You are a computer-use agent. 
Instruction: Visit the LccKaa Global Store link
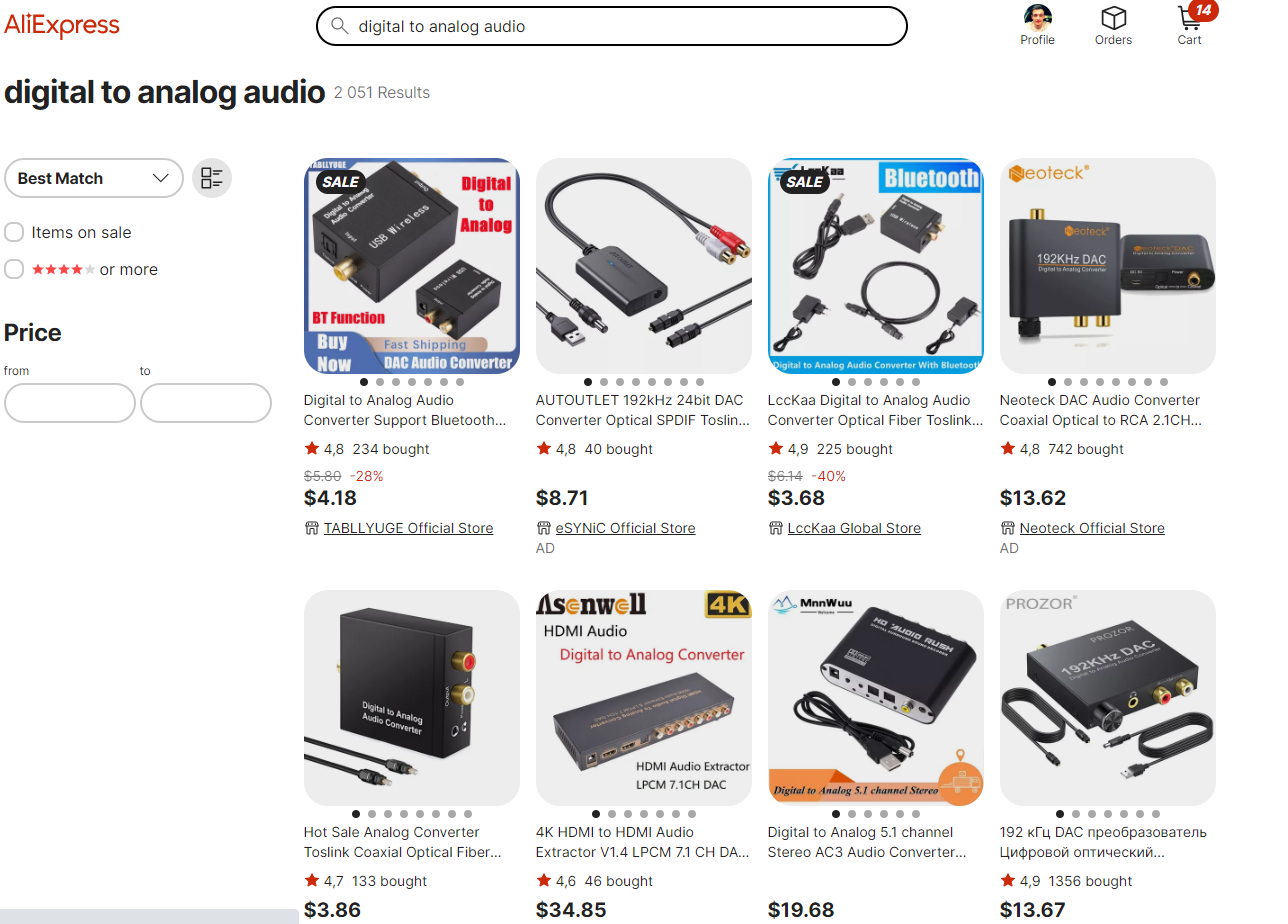[854, 528]
